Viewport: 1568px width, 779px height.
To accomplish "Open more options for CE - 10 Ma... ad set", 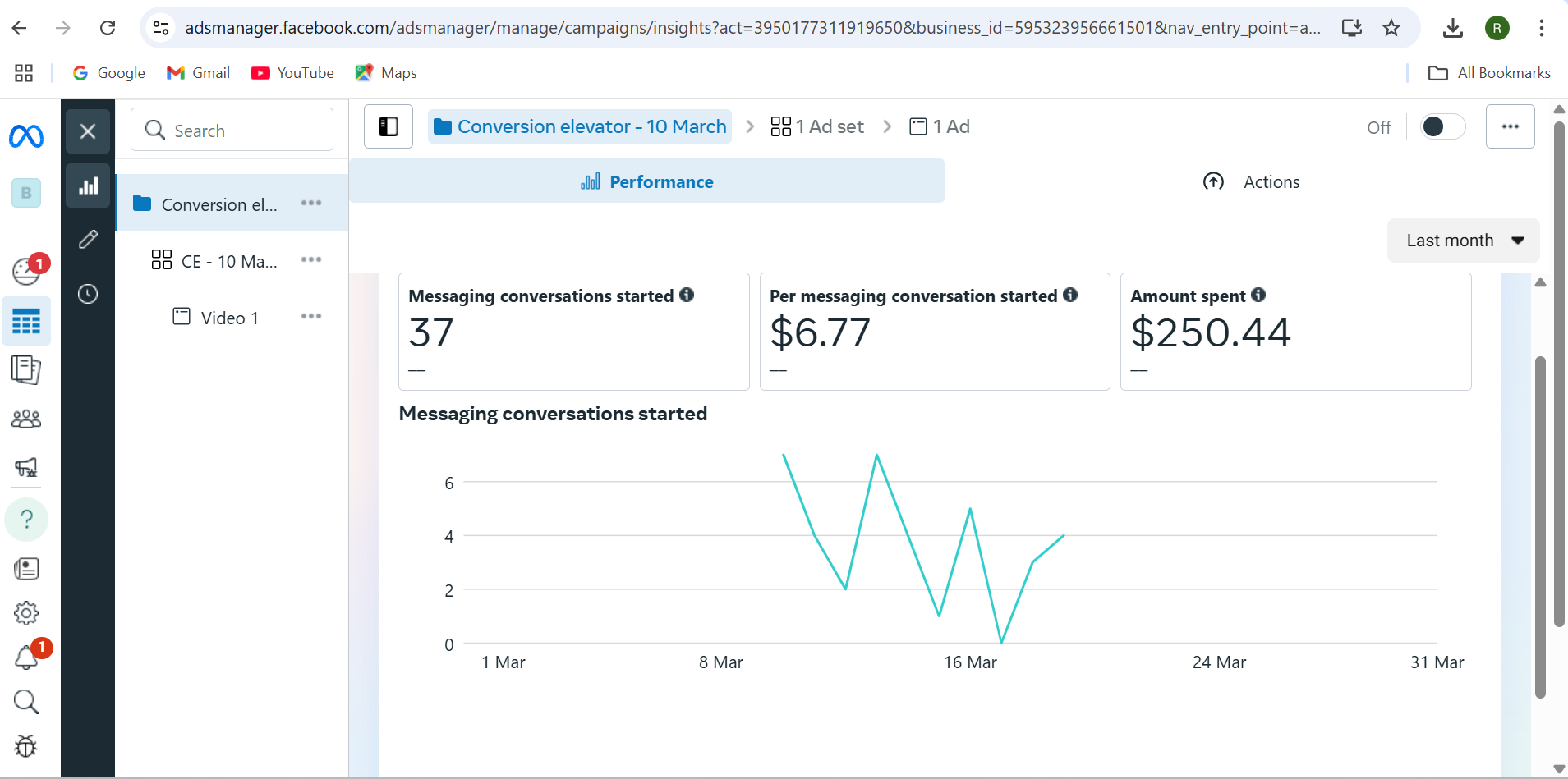I will 311,260.
